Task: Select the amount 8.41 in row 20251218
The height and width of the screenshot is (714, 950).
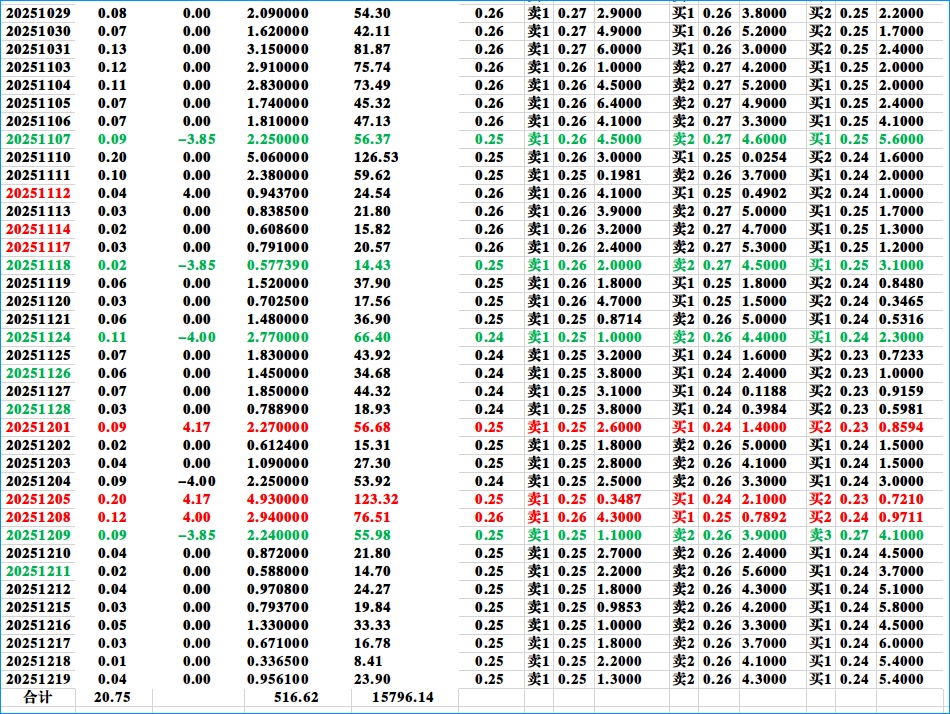Action: (x=368, y=661)
